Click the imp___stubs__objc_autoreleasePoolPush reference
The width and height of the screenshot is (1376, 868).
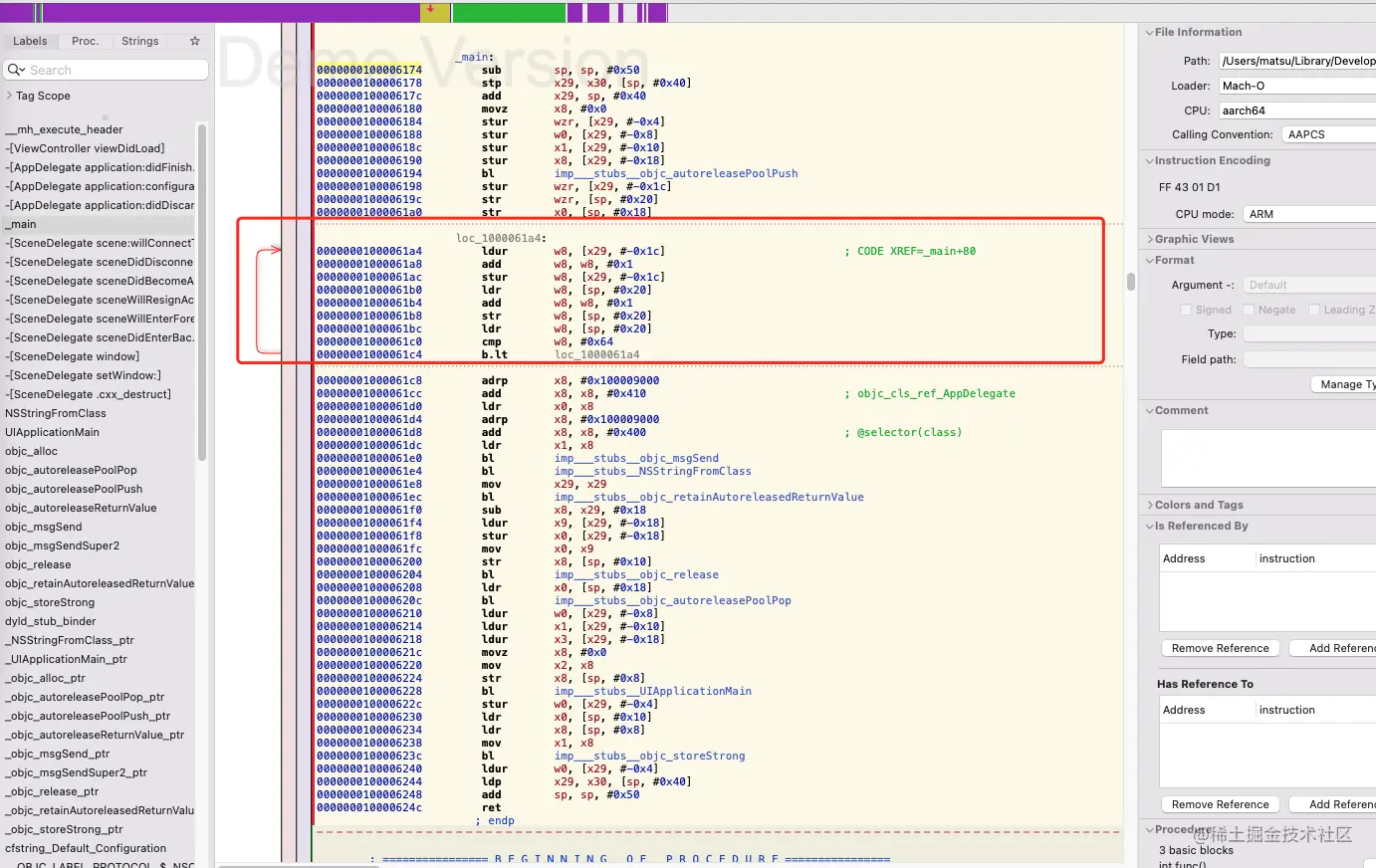676,173
